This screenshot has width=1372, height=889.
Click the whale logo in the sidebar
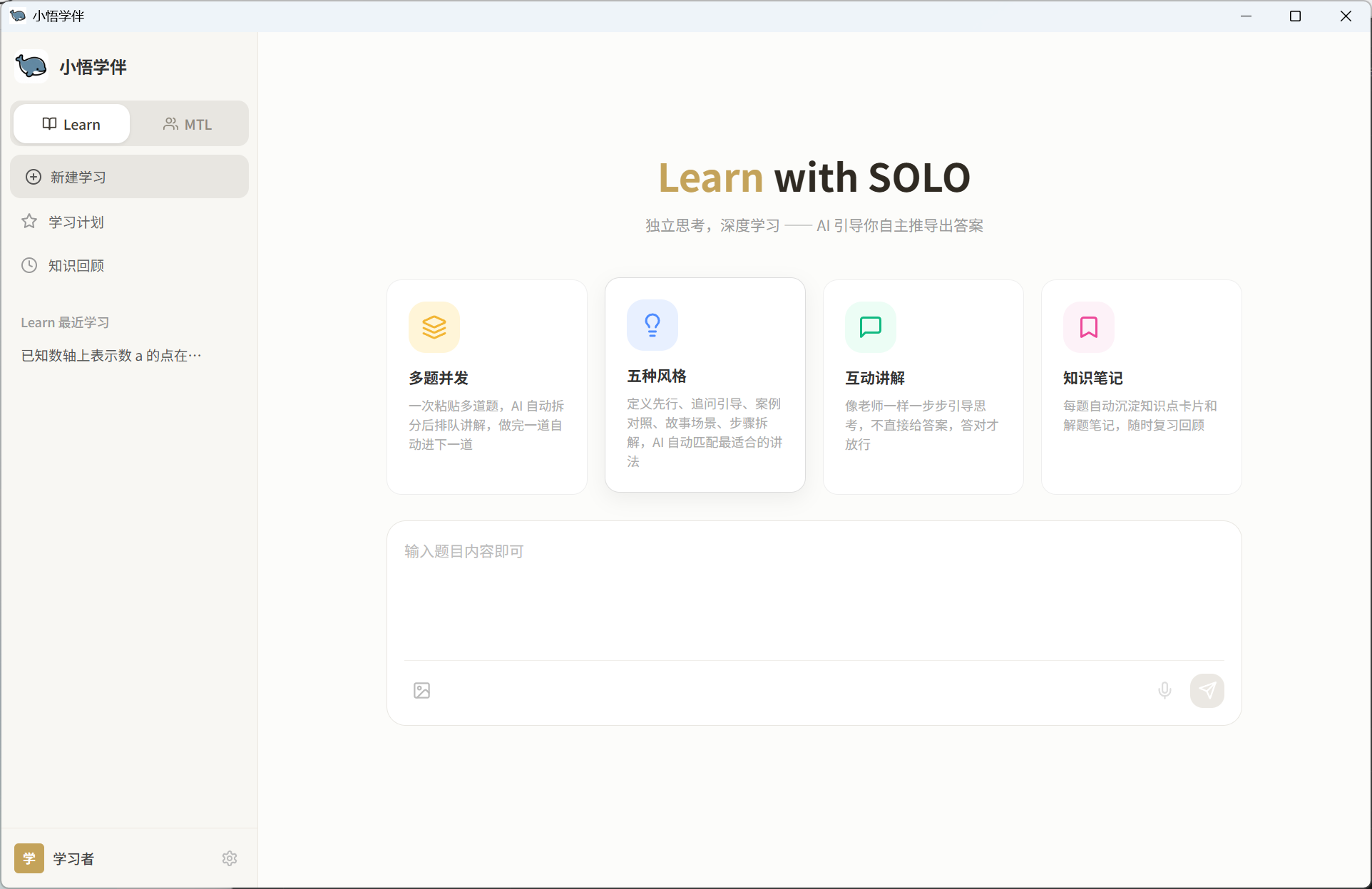click(x=31, y=66)
